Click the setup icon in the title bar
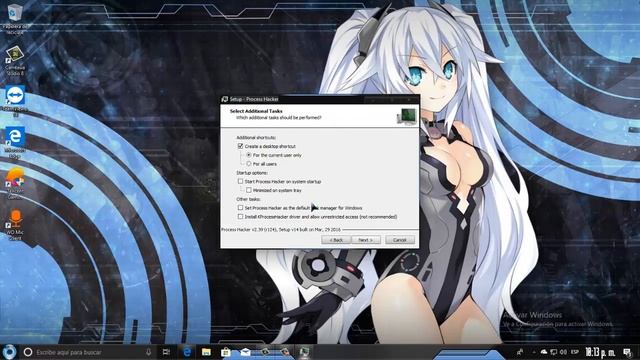This screenshot has height=360, width=640. coord(224,99)
